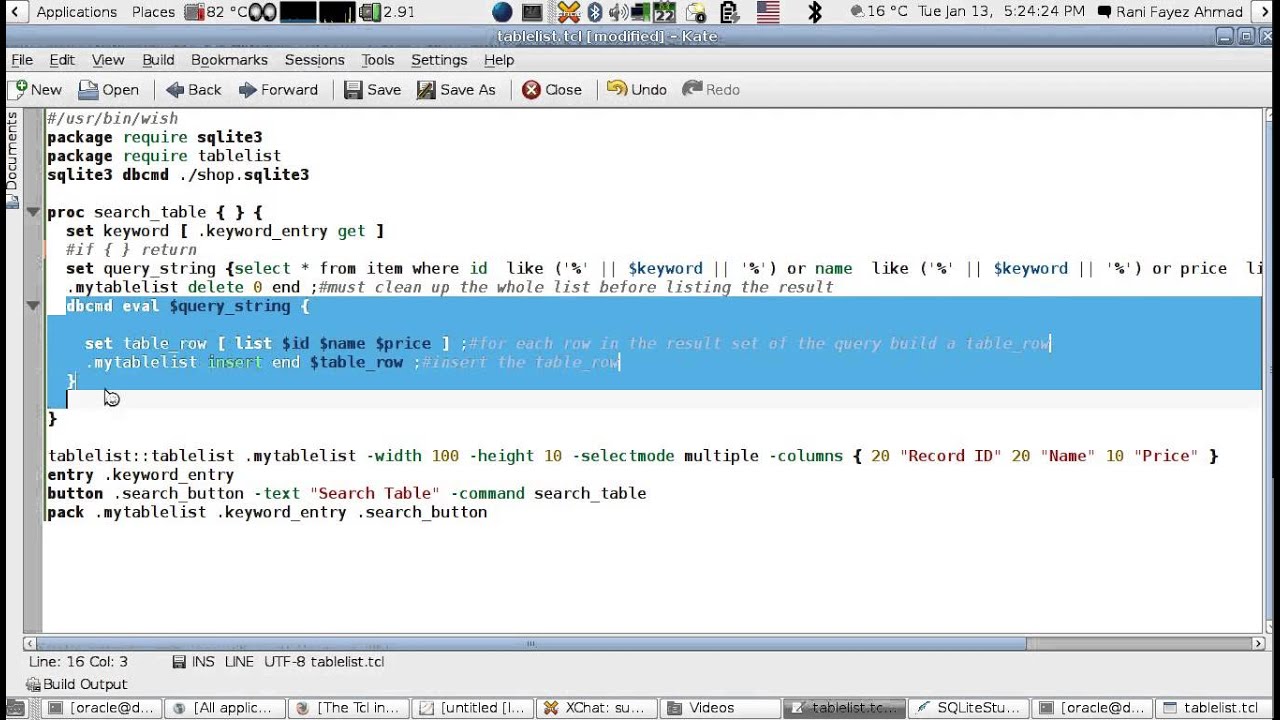
Task: Open the Bookmarks menu
Action: pyautogui.click(x=229, y=60)
